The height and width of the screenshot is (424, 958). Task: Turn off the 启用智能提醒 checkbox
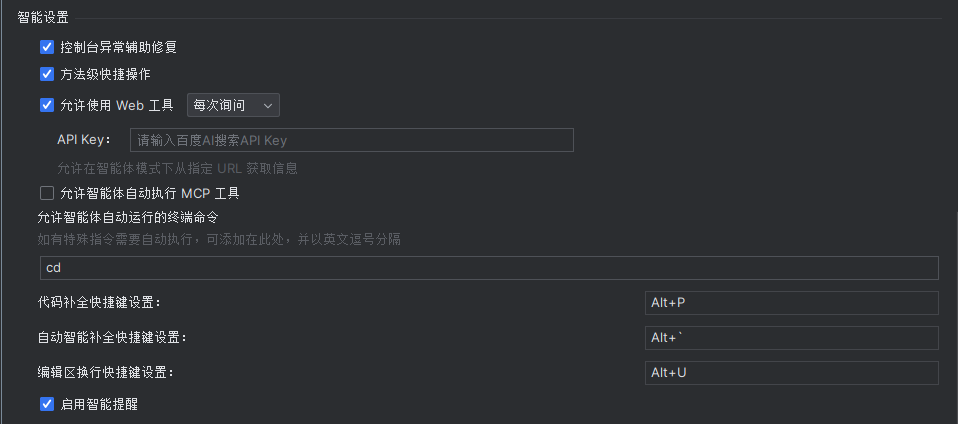(x=47, y=404)
